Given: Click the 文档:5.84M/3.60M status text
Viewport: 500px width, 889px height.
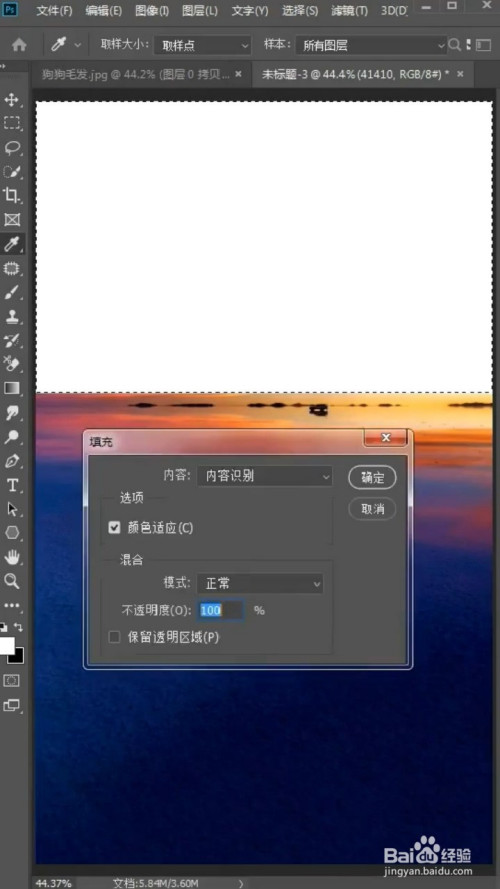Looking at the screenshot, I should [155, 883].
